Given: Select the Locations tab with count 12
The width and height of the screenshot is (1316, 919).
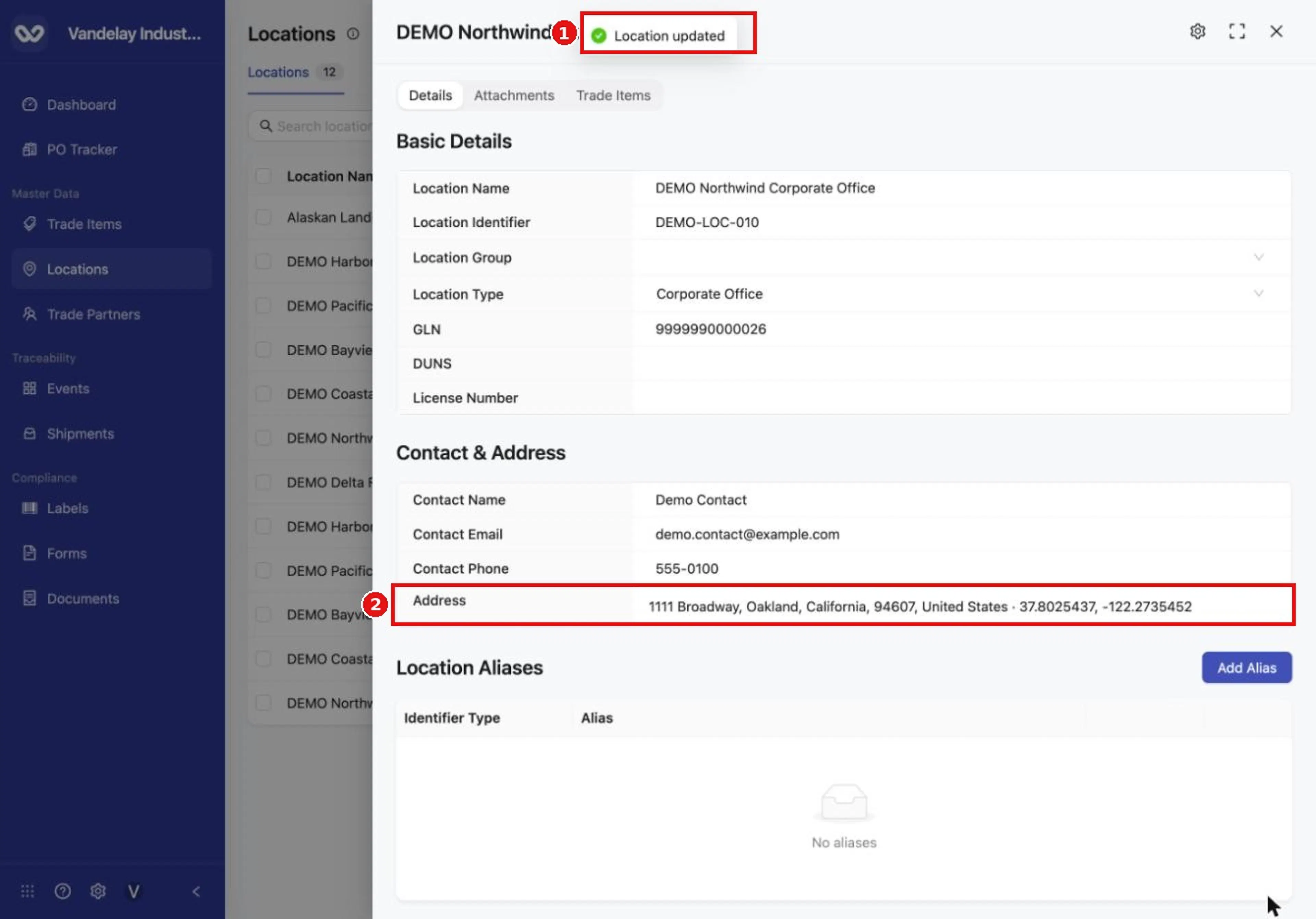Looking at the screenshot, I should (295, 72).
